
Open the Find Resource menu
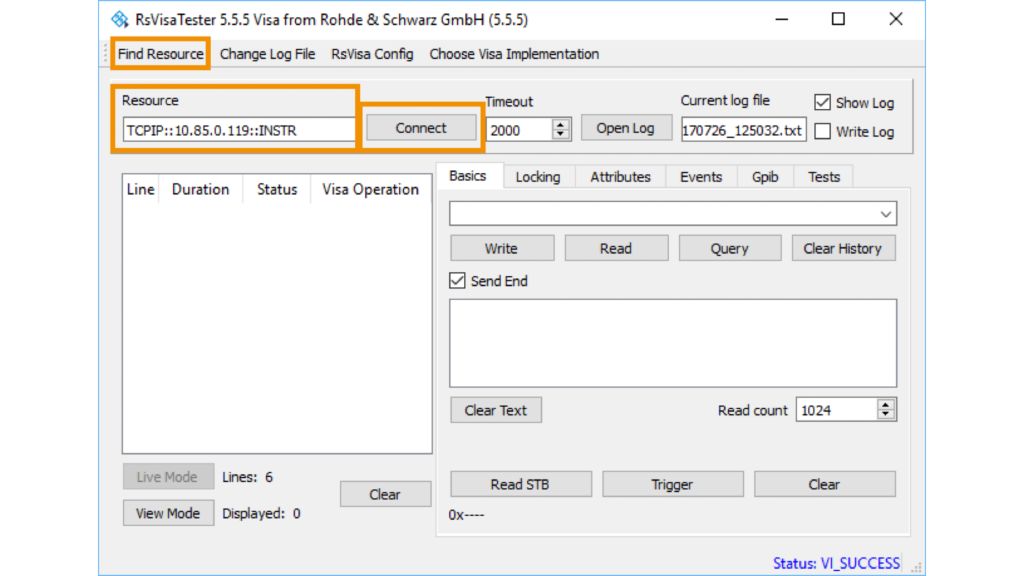(x=160, y=54)
